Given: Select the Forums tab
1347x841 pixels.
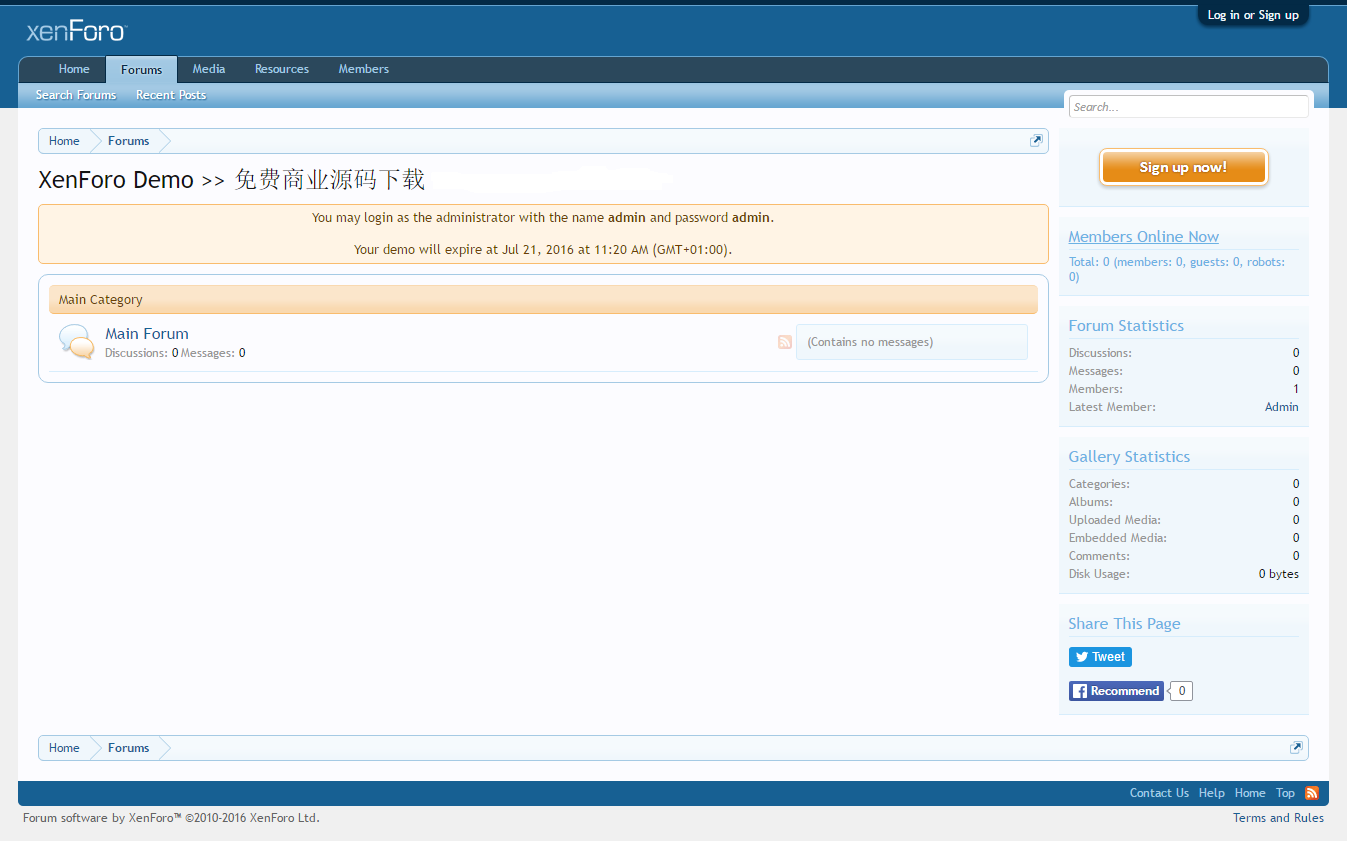Looking at the screenshot, I should [141, 69].
